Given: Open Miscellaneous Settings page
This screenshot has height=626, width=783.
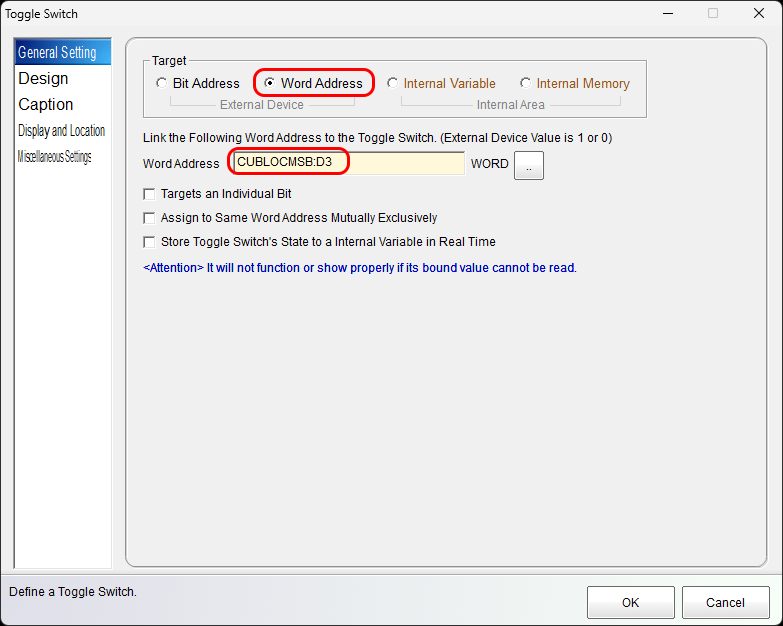Looking at the screenshot, I should pyautogui.click(x=54, y=157).
